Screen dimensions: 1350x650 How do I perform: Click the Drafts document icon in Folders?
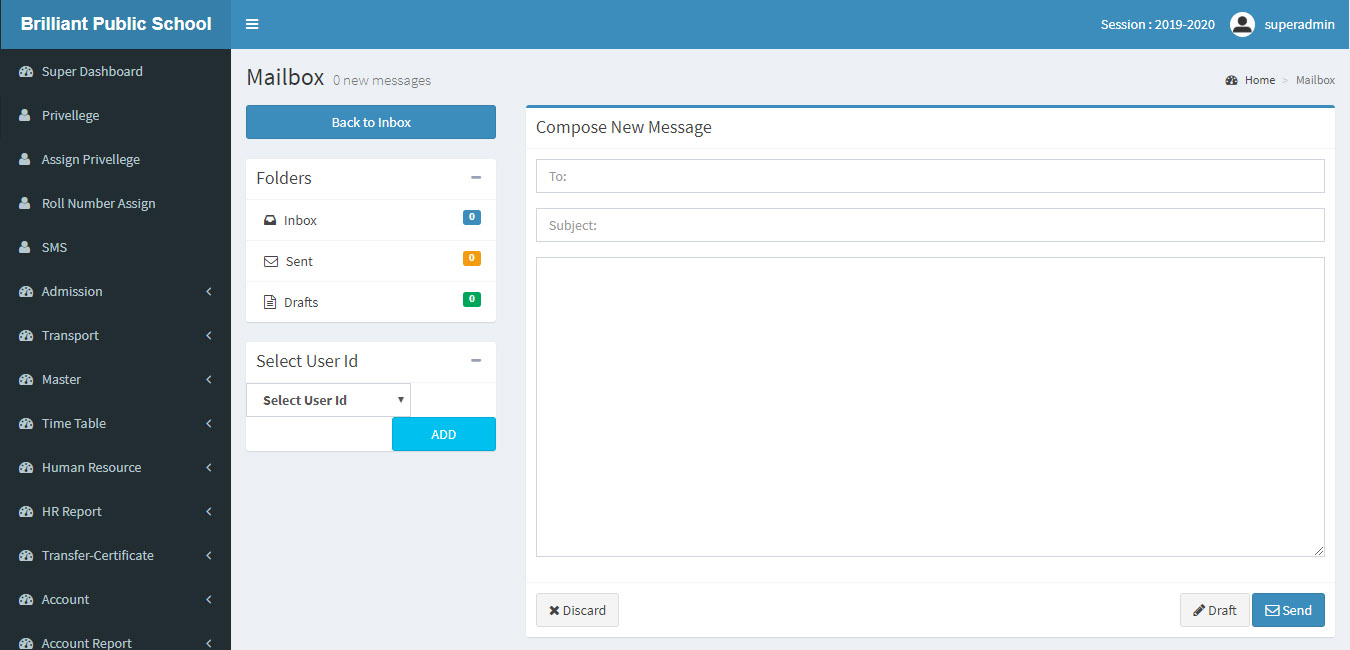[270, 302]
